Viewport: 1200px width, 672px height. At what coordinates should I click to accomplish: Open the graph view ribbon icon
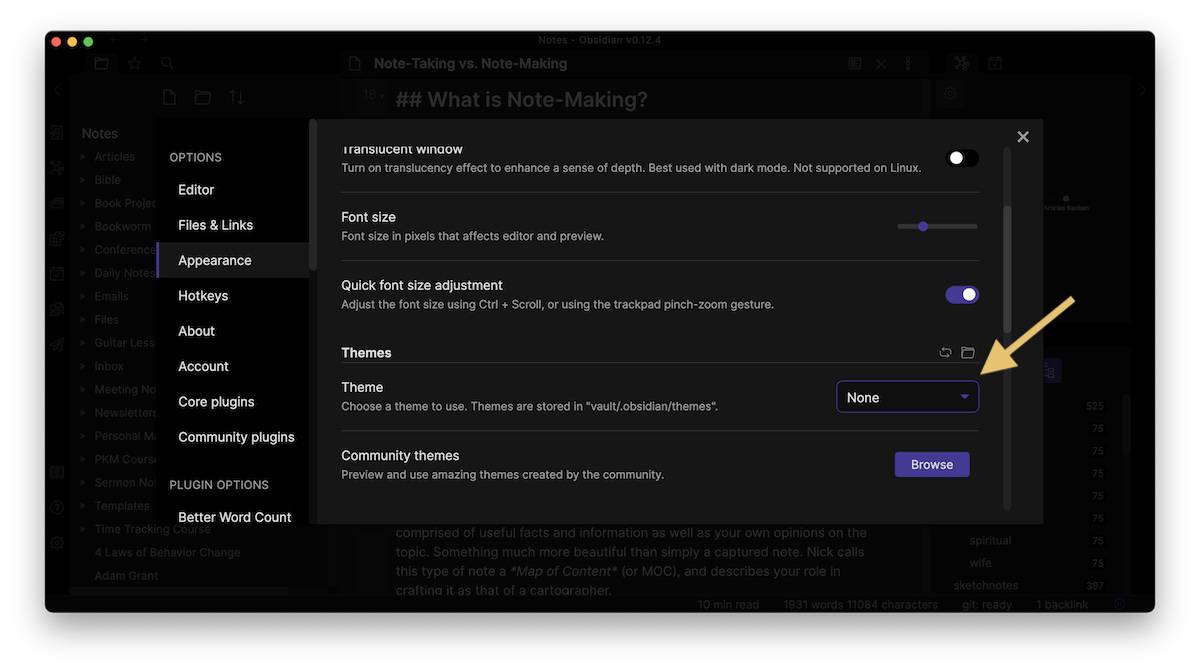point(57,168)
